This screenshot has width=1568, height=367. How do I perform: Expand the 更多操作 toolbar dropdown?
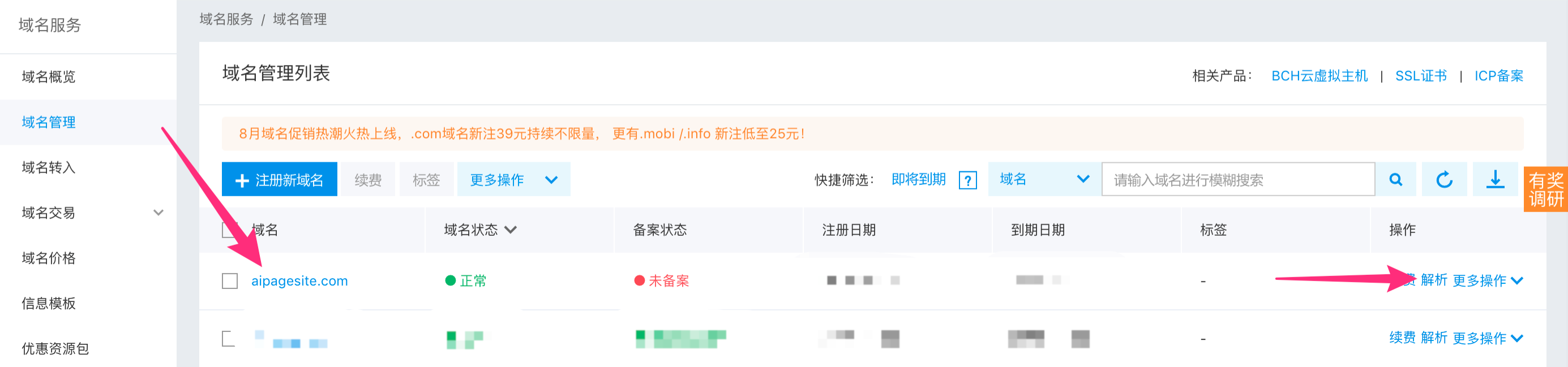tap(513, 179)
